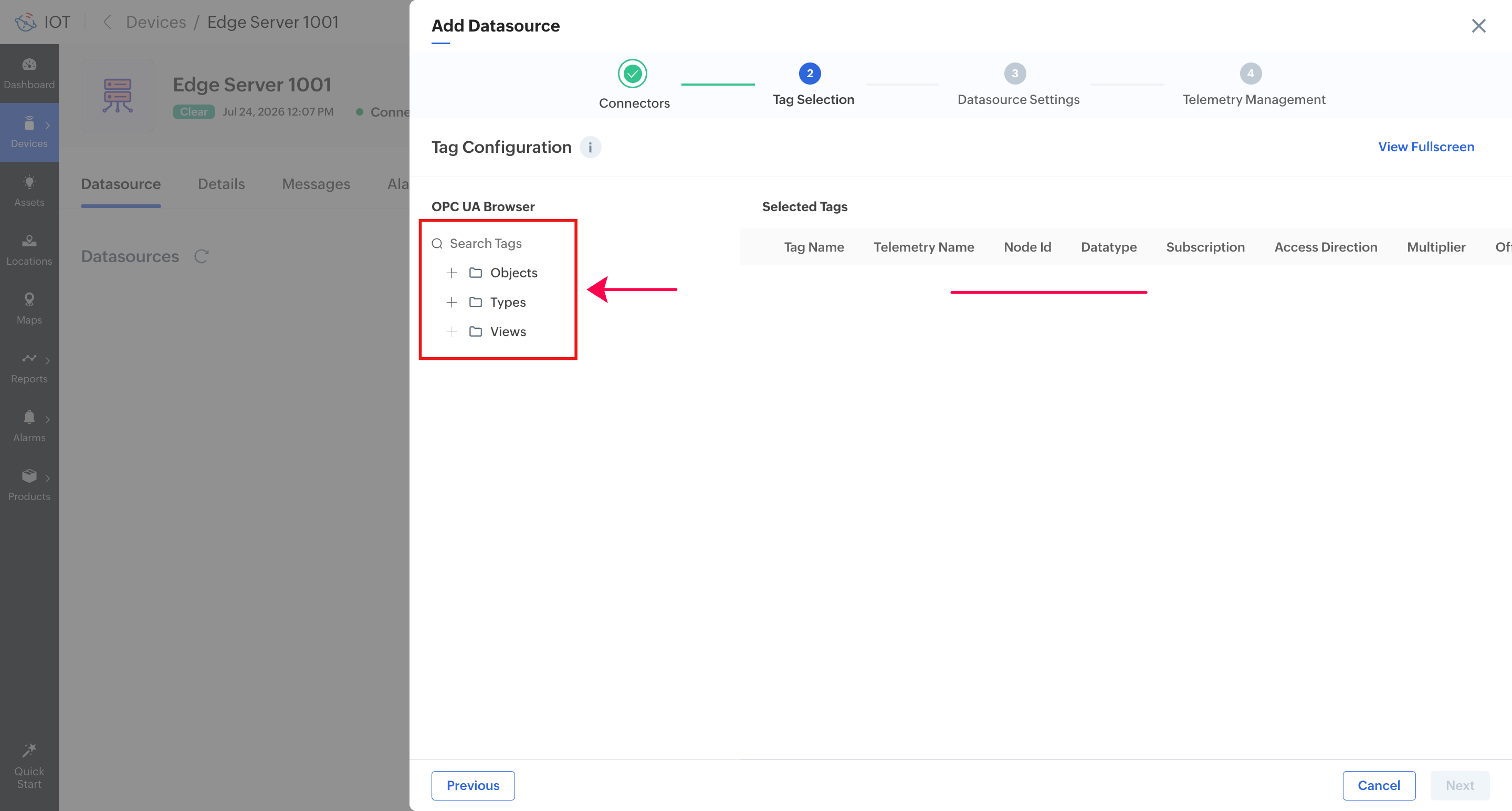Select the Views tree item label
Image resolution: width=1512 pixels, height=811 pixels.
click(x=508, y=331)
